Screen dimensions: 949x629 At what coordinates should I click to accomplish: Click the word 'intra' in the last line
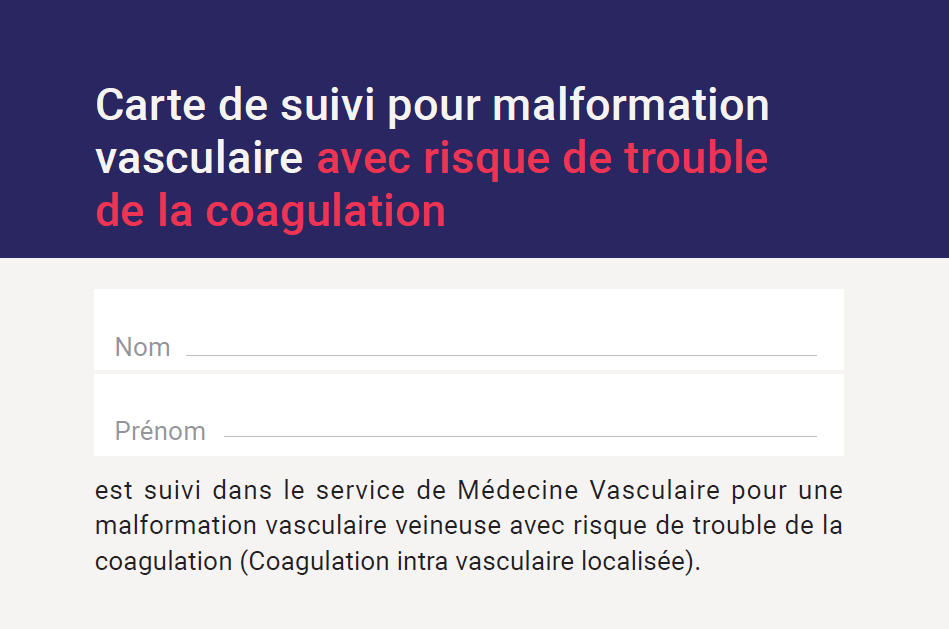(422, 561)
